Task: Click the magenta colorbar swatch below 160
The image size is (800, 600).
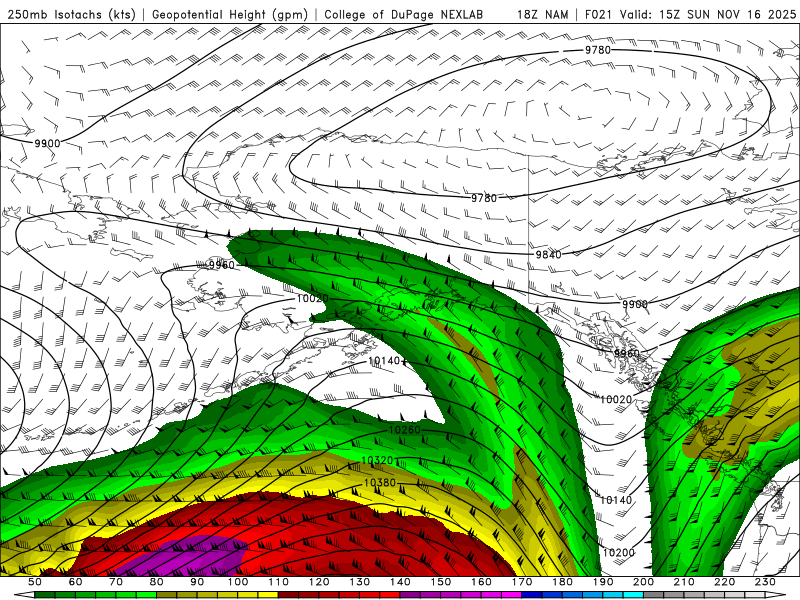Action: [x=492, y=595]
